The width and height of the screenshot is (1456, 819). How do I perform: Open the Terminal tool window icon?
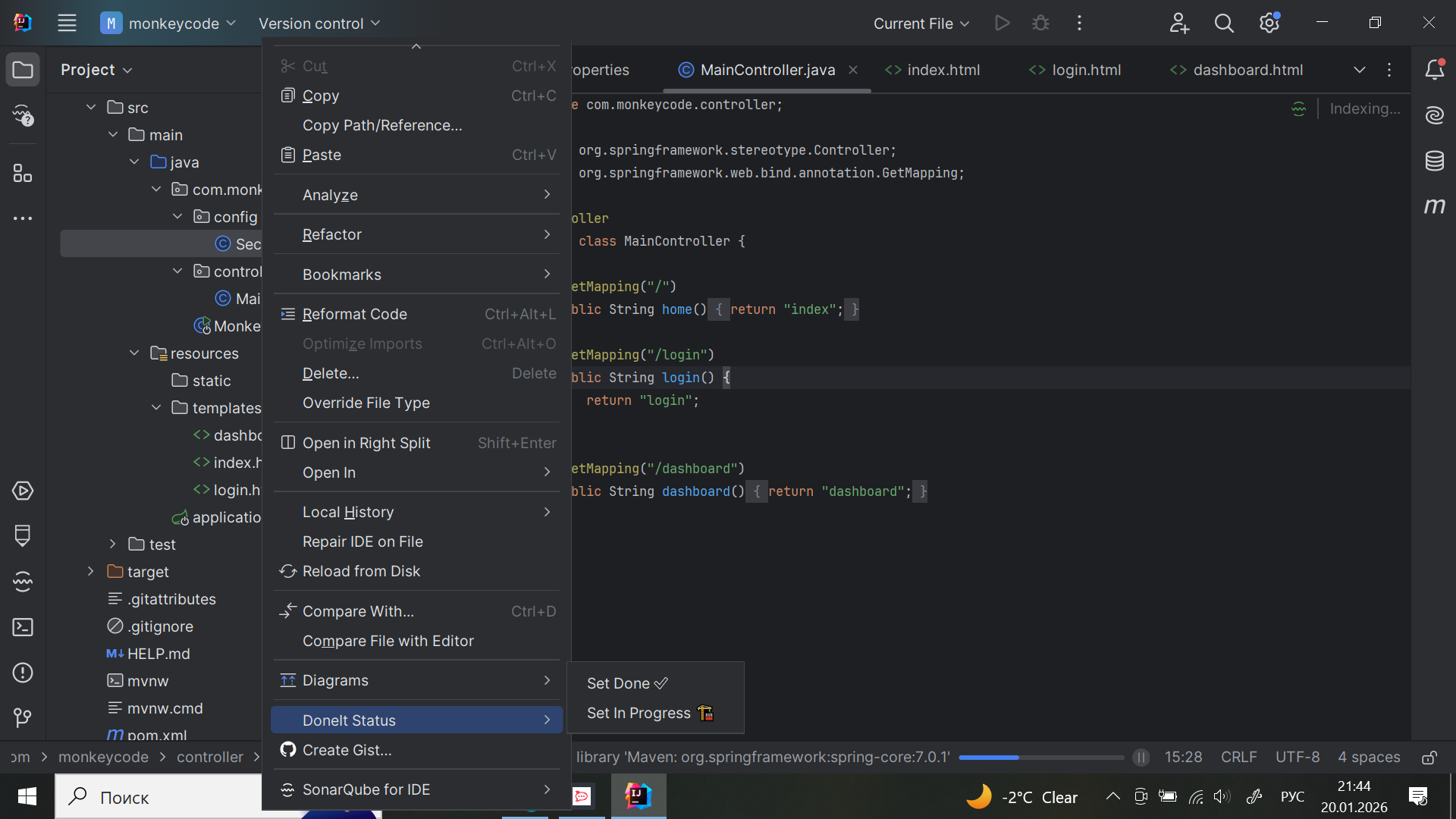(22, 627)
